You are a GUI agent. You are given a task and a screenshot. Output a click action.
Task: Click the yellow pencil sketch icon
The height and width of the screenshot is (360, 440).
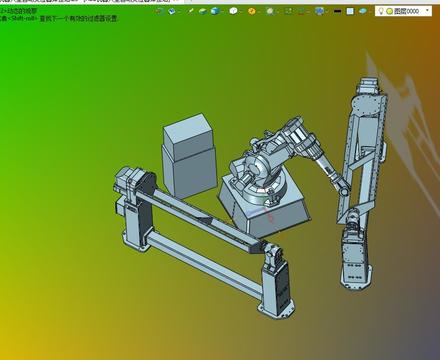point(191,11)
